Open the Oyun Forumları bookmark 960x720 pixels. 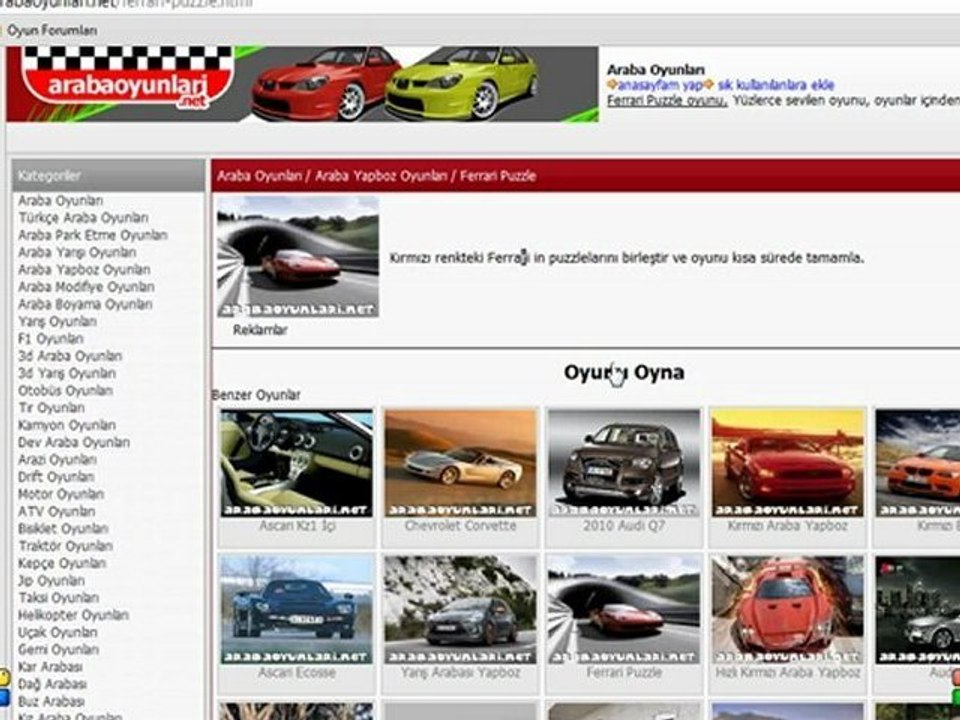point(52,30)
